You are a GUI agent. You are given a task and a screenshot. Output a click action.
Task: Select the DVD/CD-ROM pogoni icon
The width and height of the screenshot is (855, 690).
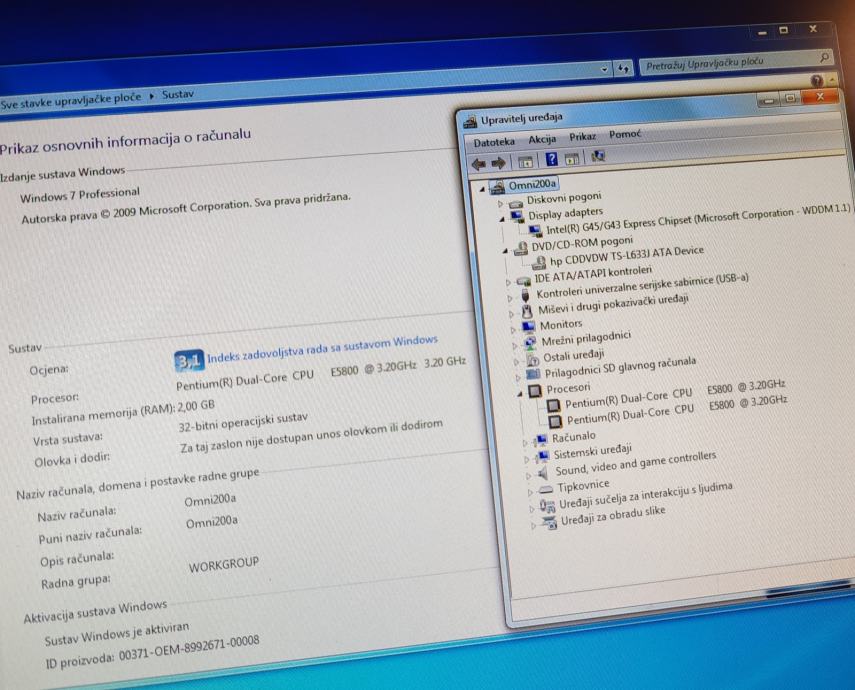[521, 249]
